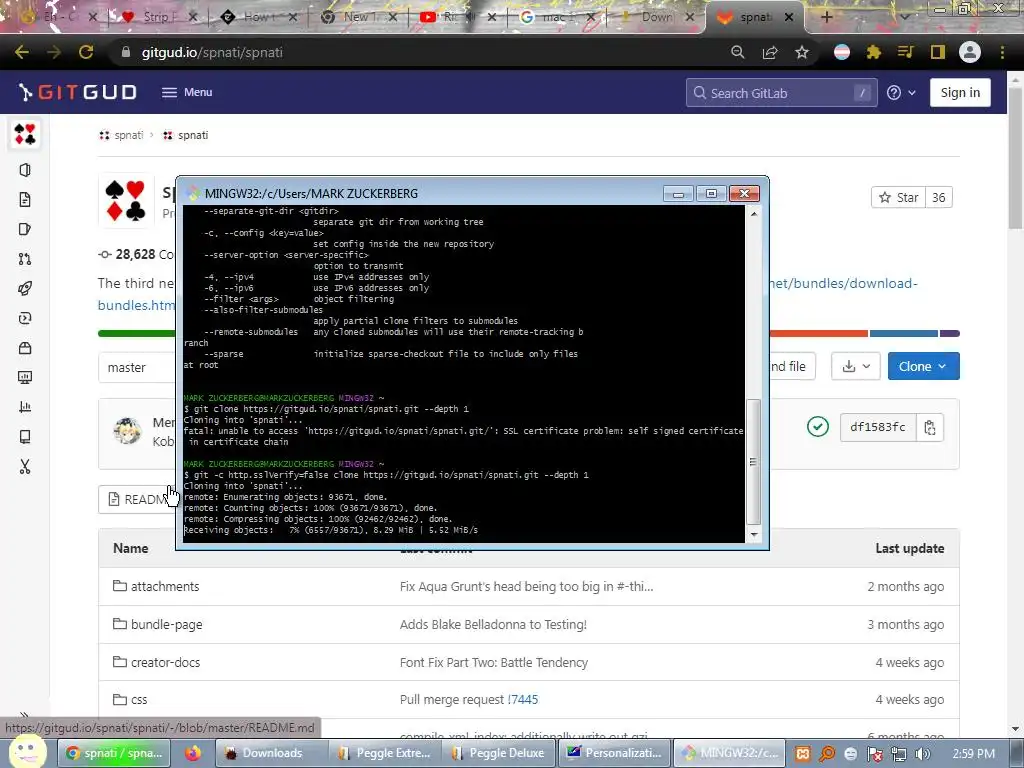1024x768 pixels.
Task: Open Personalization window from taskbar
Action: pyautogui.click(x=615, y=753)
